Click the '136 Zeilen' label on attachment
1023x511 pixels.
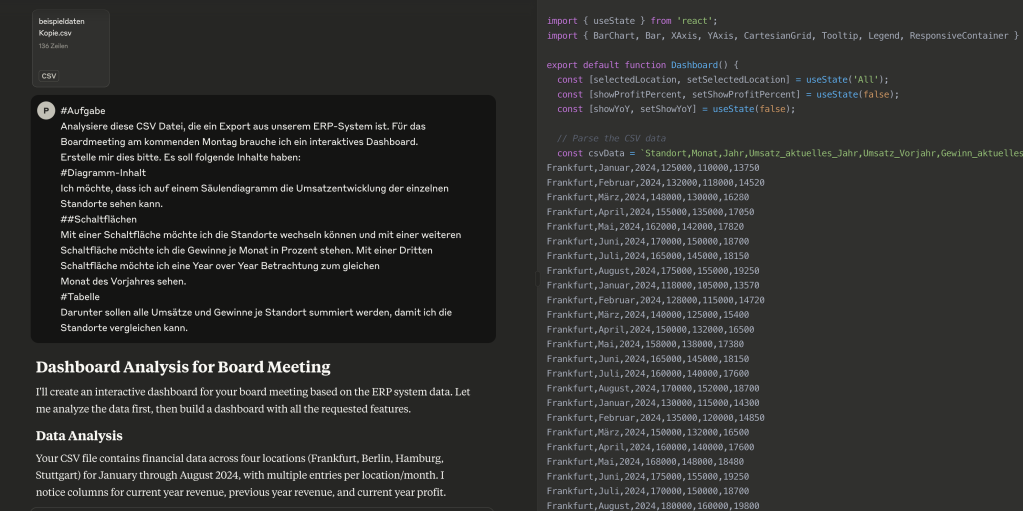53,46
